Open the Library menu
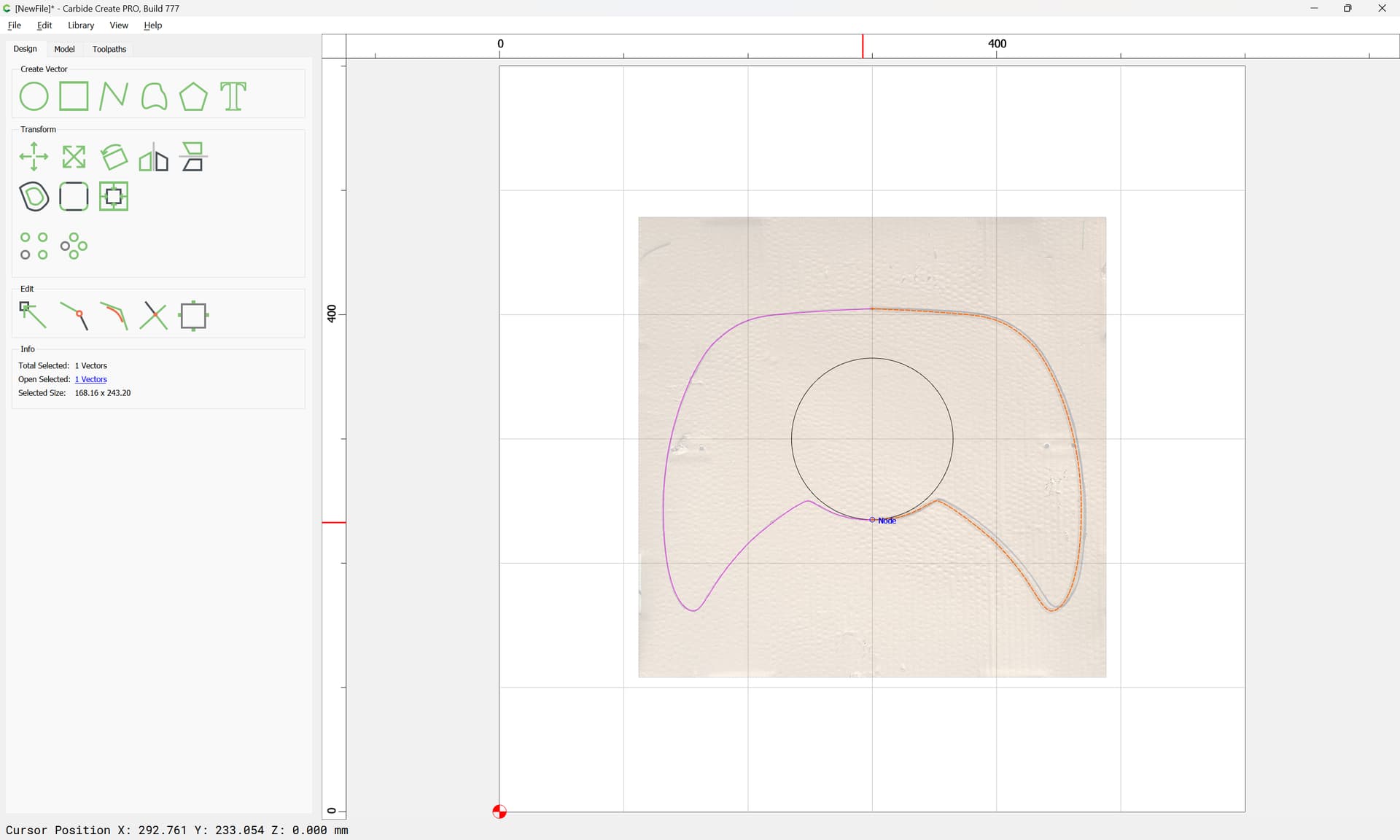Viewport: 1400px width, 840px height. click(x=81, y=25)
